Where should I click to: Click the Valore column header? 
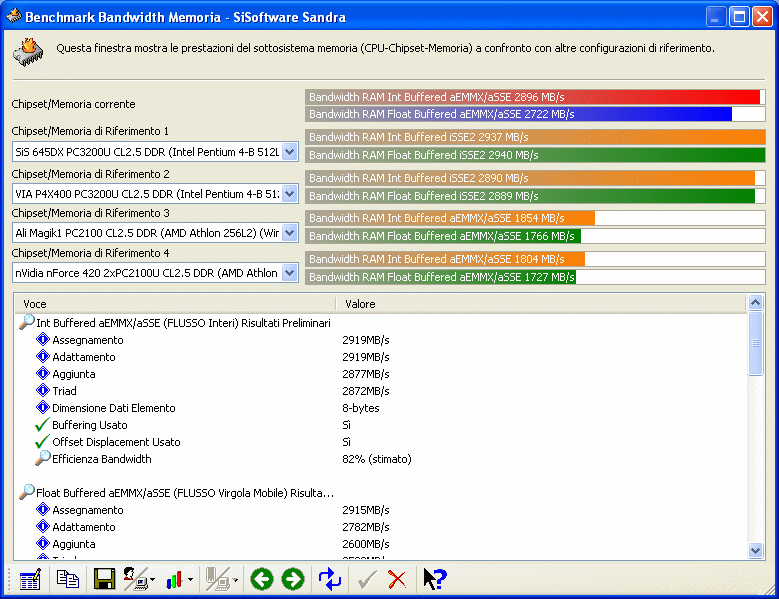coord(541,303)
